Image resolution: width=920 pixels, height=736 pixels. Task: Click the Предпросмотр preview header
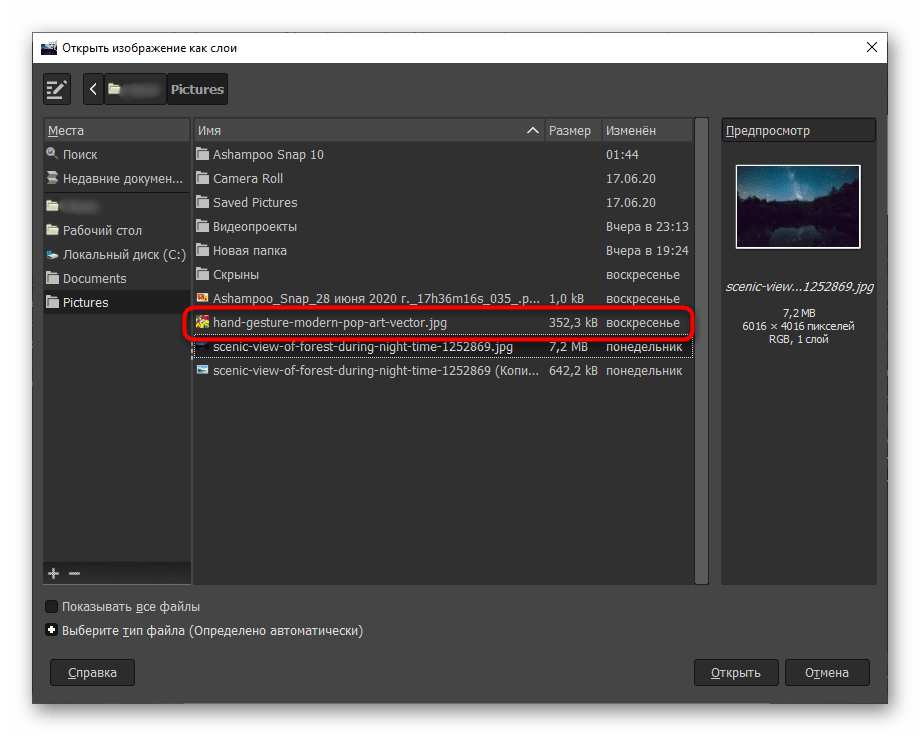(799, 130)
